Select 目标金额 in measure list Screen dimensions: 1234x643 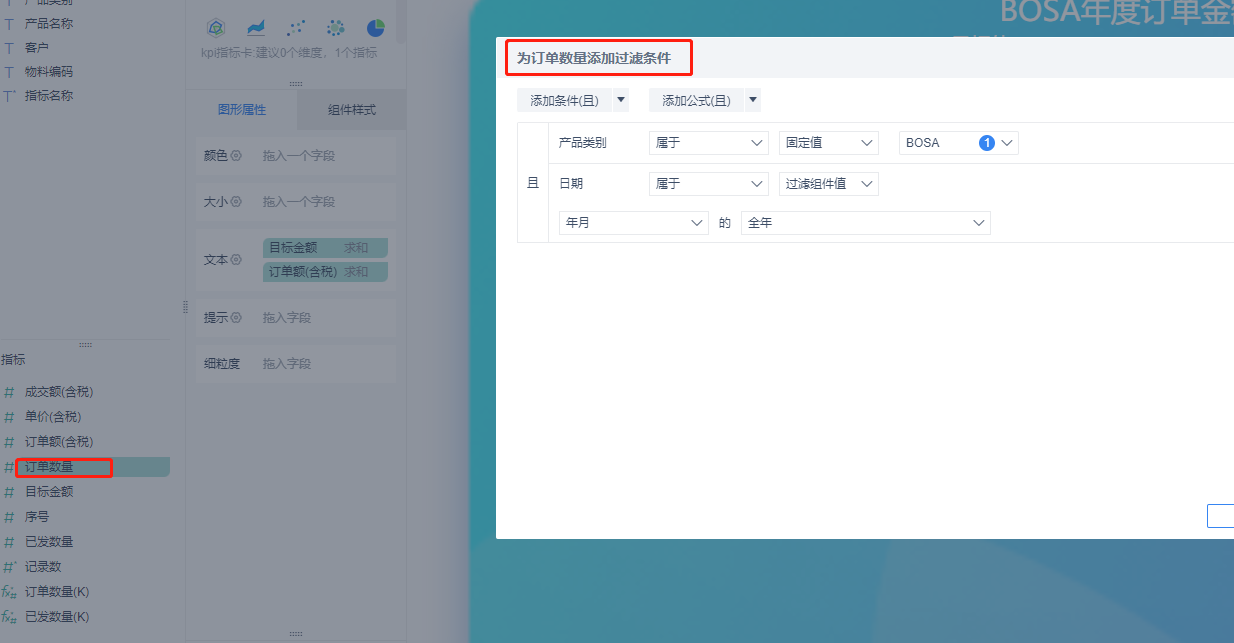pos(49,492)
